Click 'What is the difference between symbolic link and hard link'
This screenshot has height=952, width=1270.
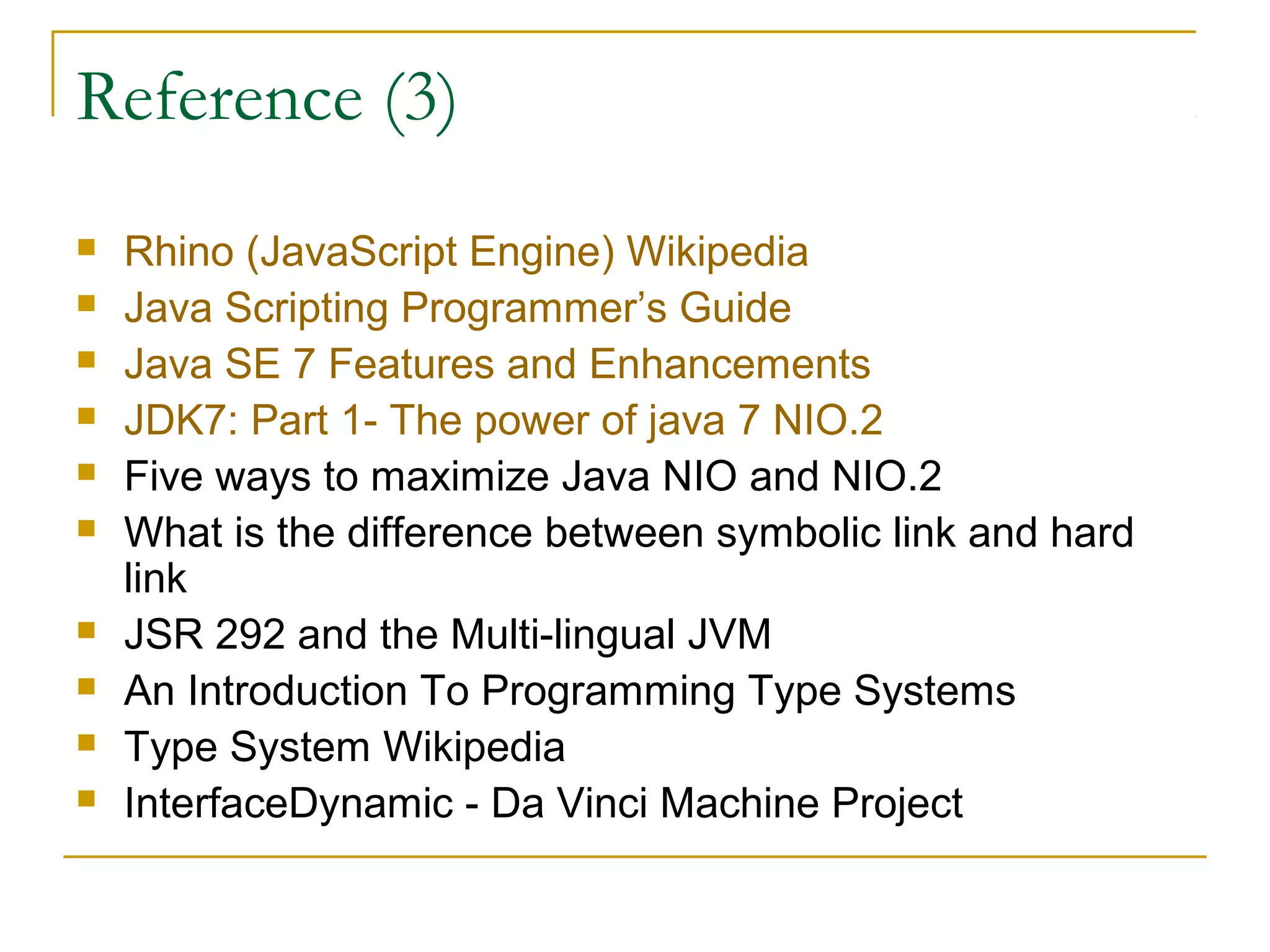point(629,555)
